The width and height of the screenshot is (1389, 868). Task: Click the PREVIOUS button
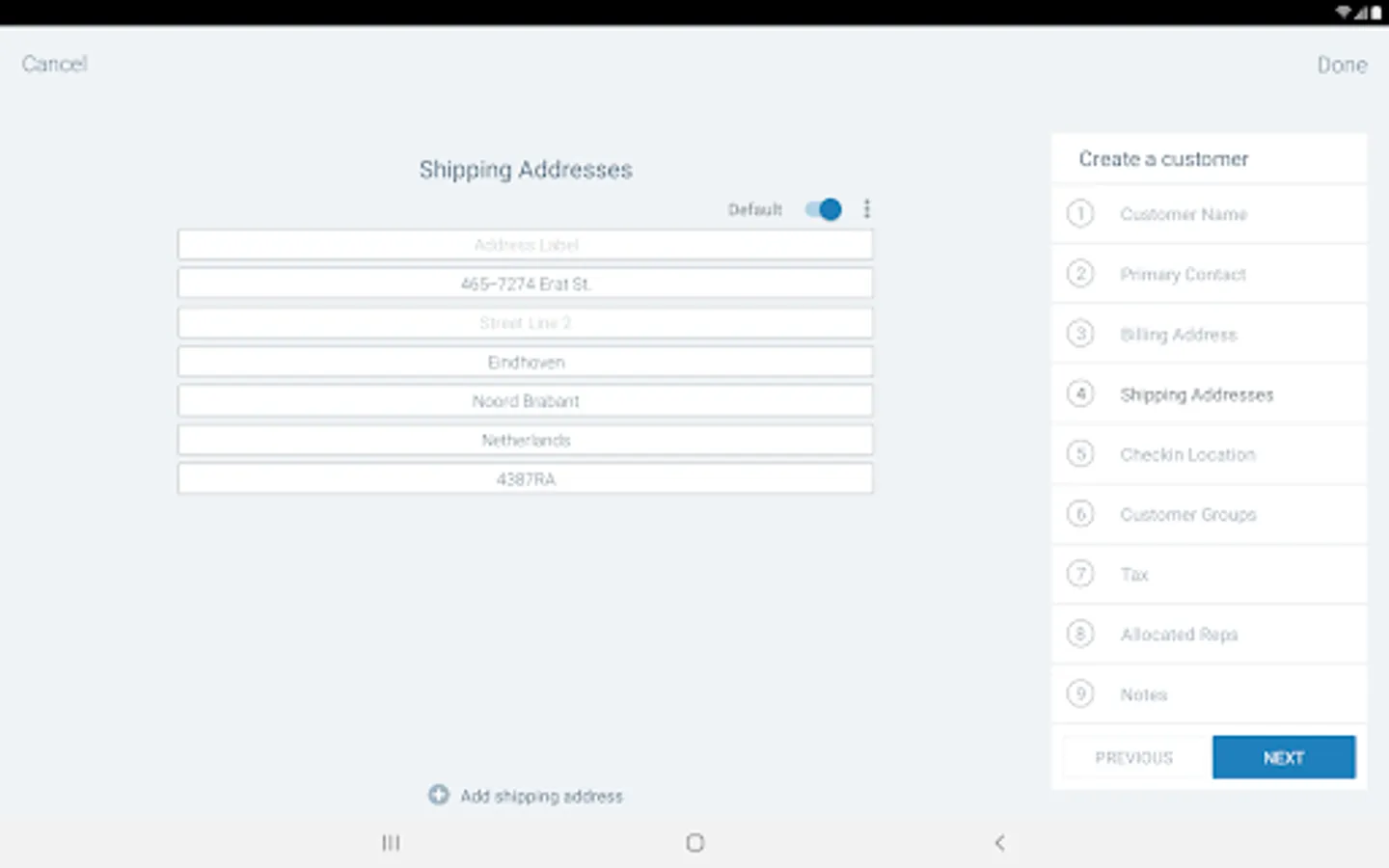click(x=1134, y=757)
